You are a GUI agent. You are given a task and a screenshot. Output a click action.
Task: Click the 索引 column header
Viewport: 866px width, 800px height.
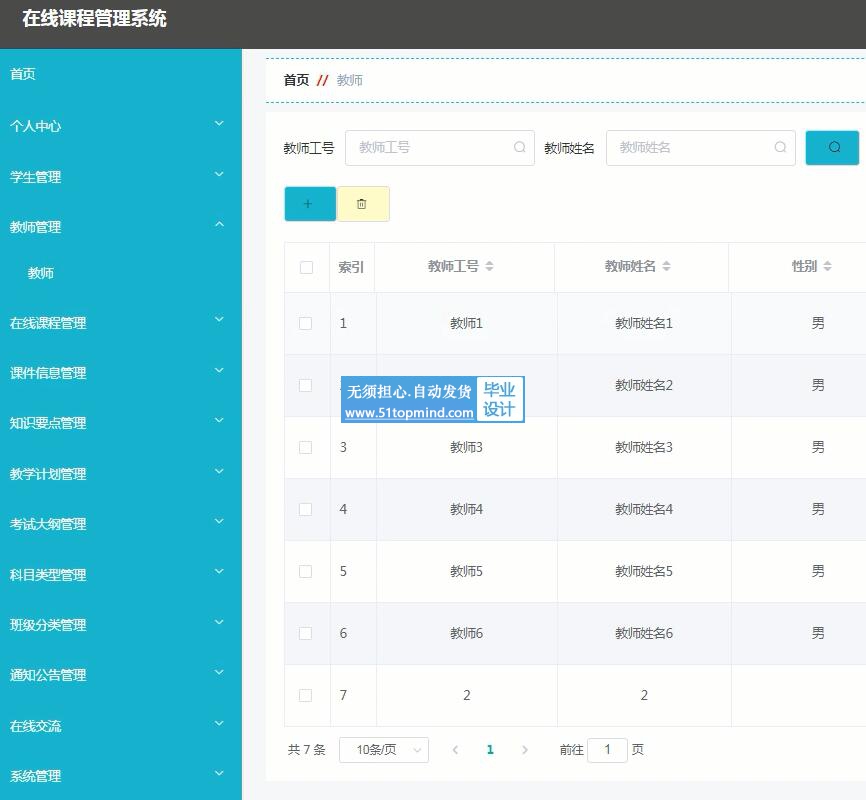click(351, 267)
